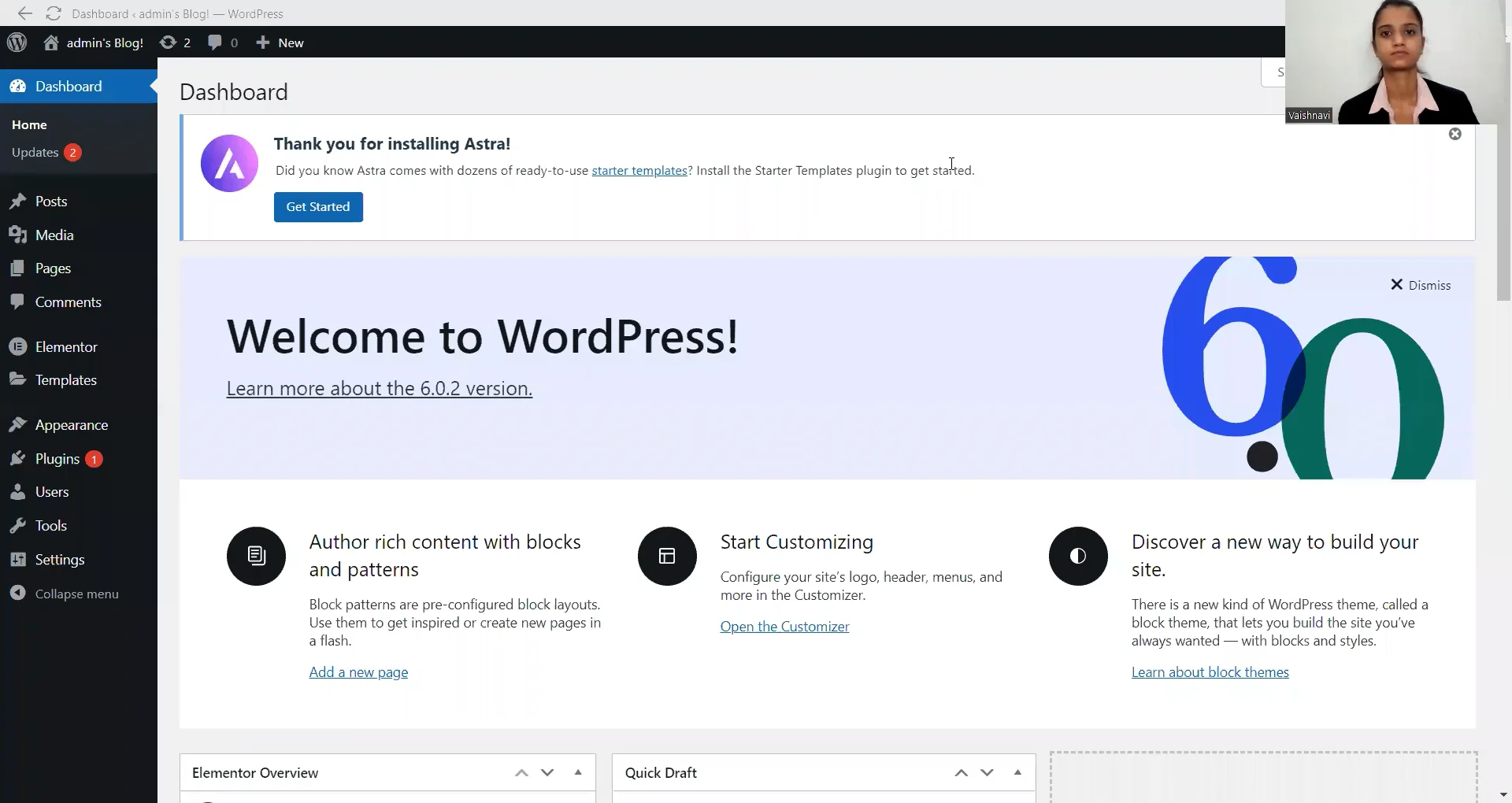Click the Settings wrench icon
The width and height of the screenshot is (1512, 803).
pyautogui.click(x=18, y=559)
